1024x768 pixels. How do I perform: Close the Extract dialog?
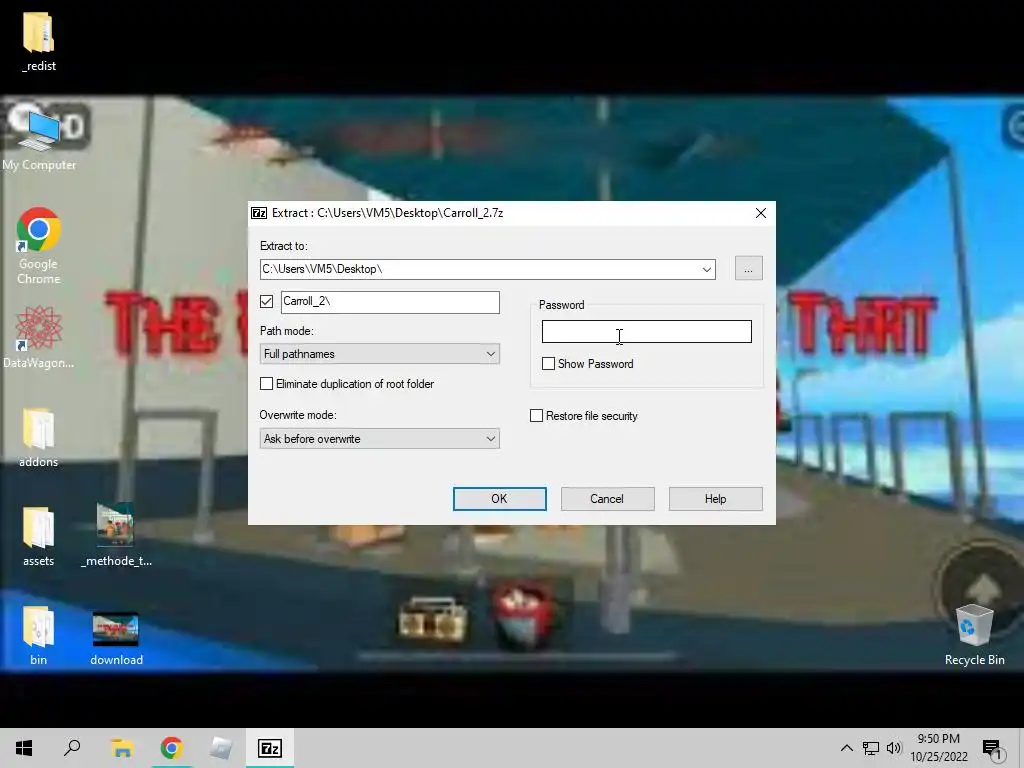point(761,214)
